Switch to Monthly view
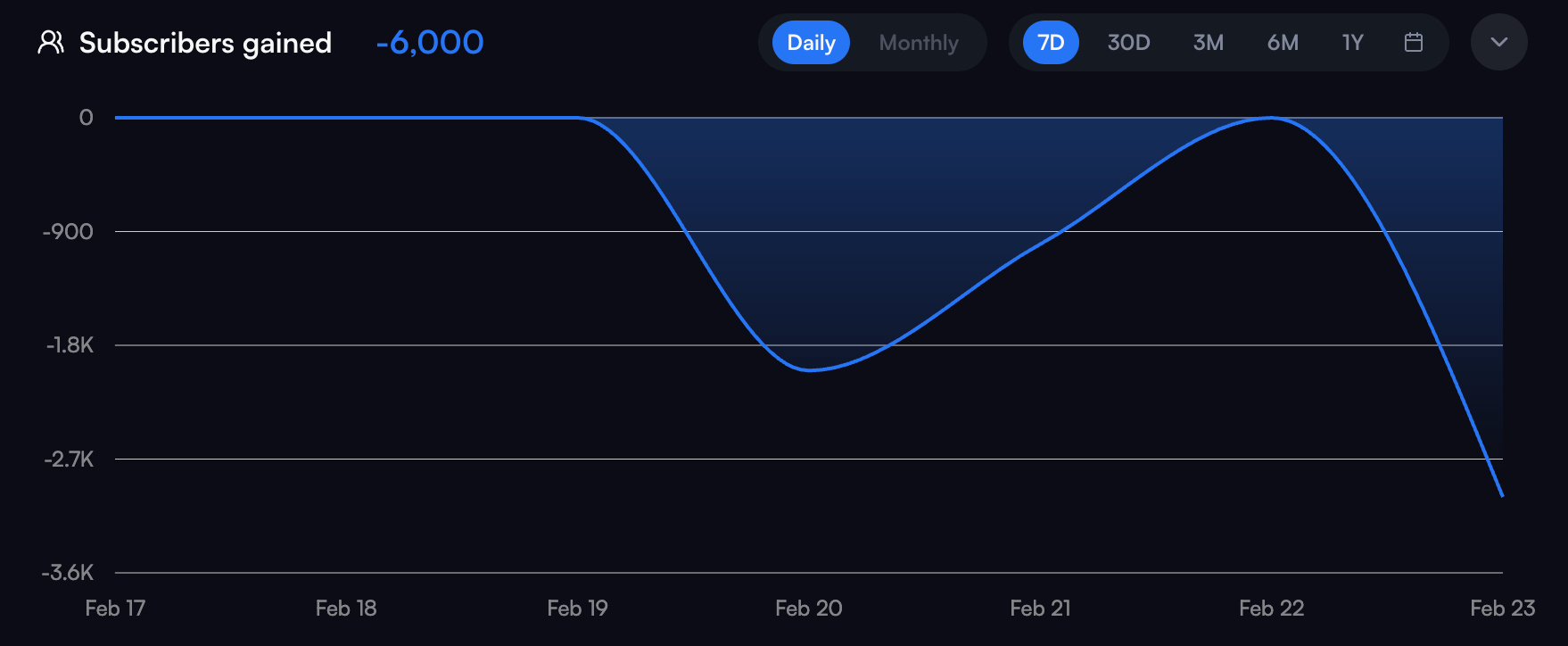The image size is (1568, 646). [x=918, y=43]
